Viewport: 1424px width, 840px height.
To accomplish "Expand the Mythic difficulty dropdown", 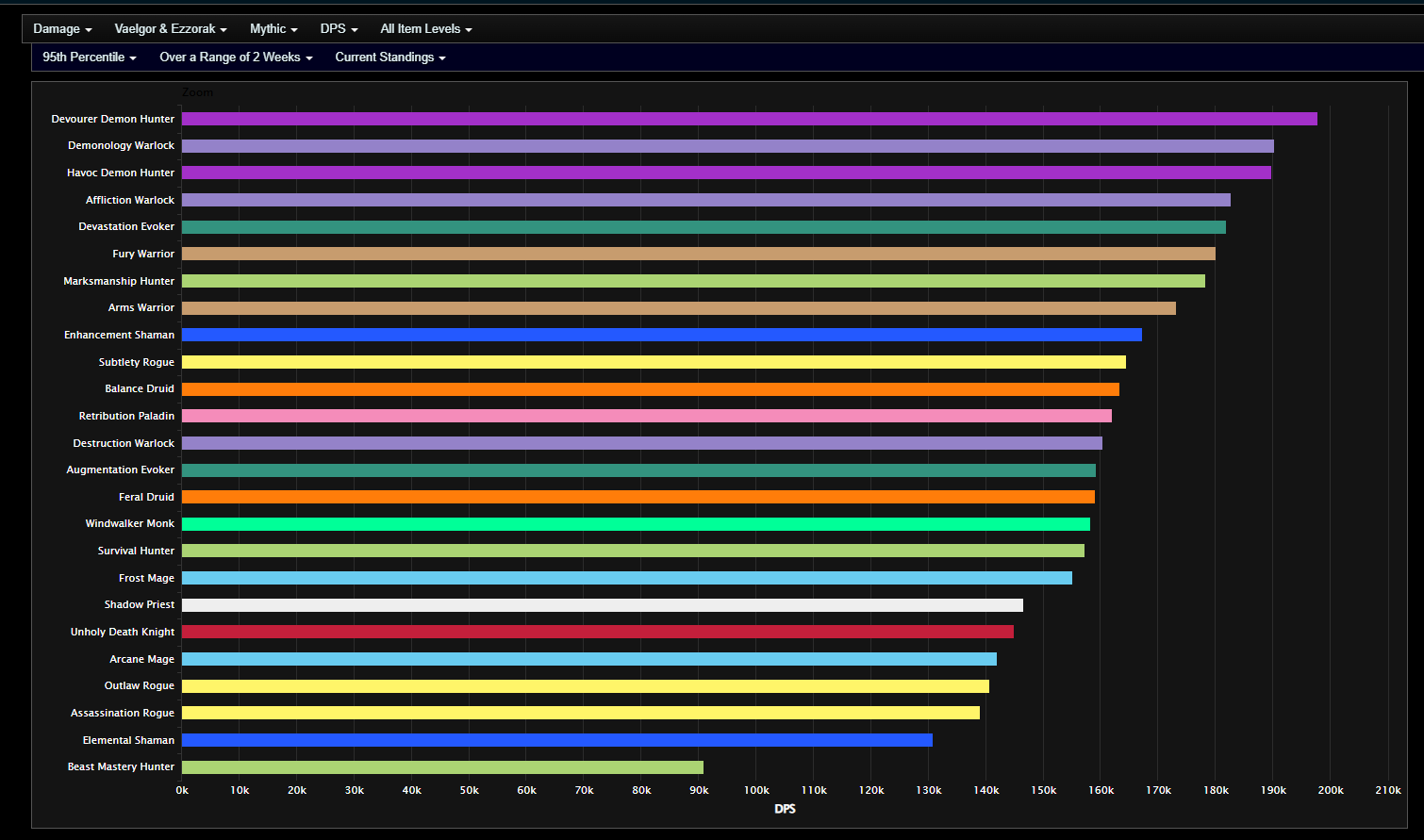I will 273,29.
